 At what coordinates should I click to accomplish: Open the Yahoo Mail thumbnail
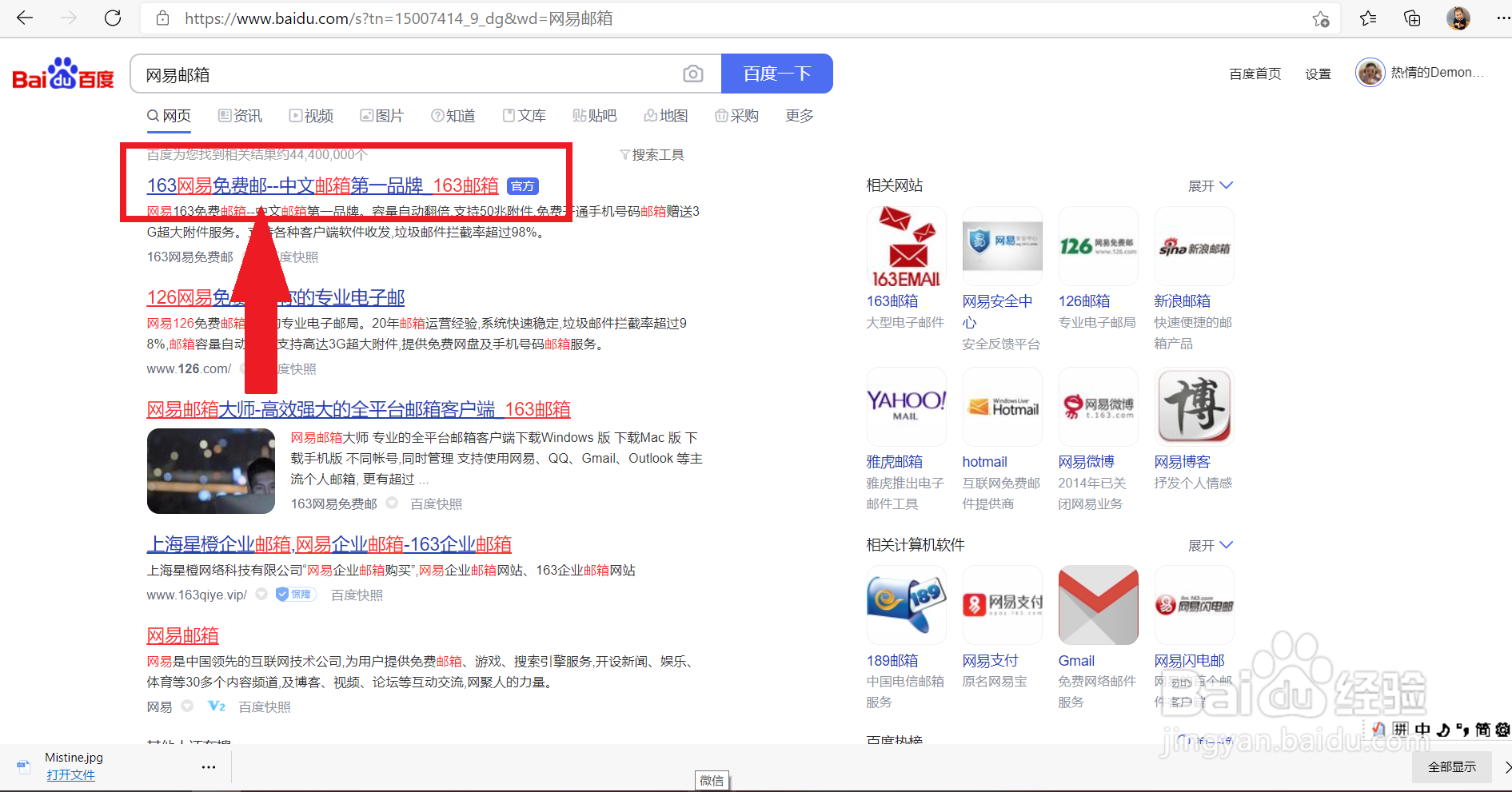tap(906, 407)
